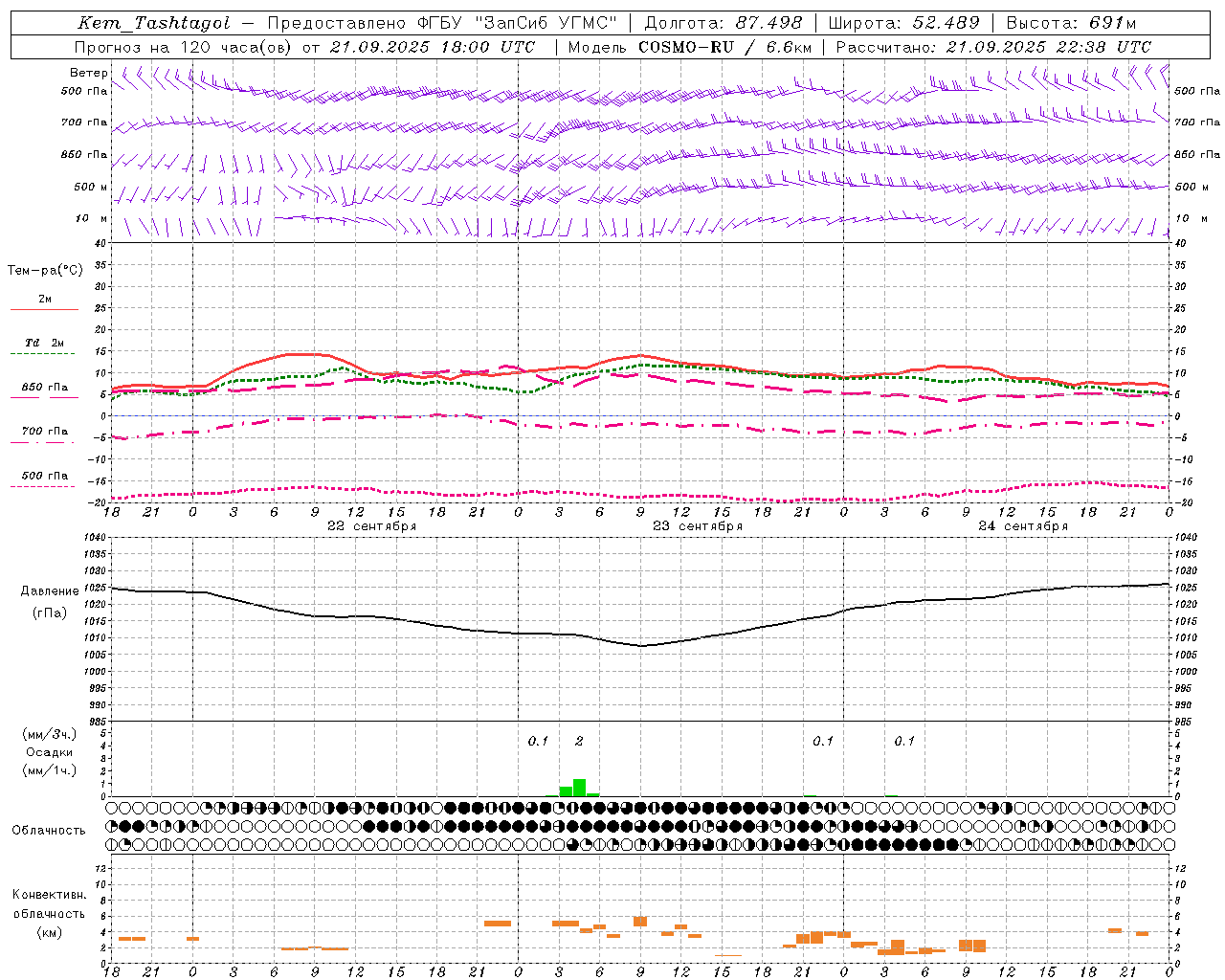1225x980 pixels.
Task: Click the Высота: 691м elevation text
Action: (1071, 24)
